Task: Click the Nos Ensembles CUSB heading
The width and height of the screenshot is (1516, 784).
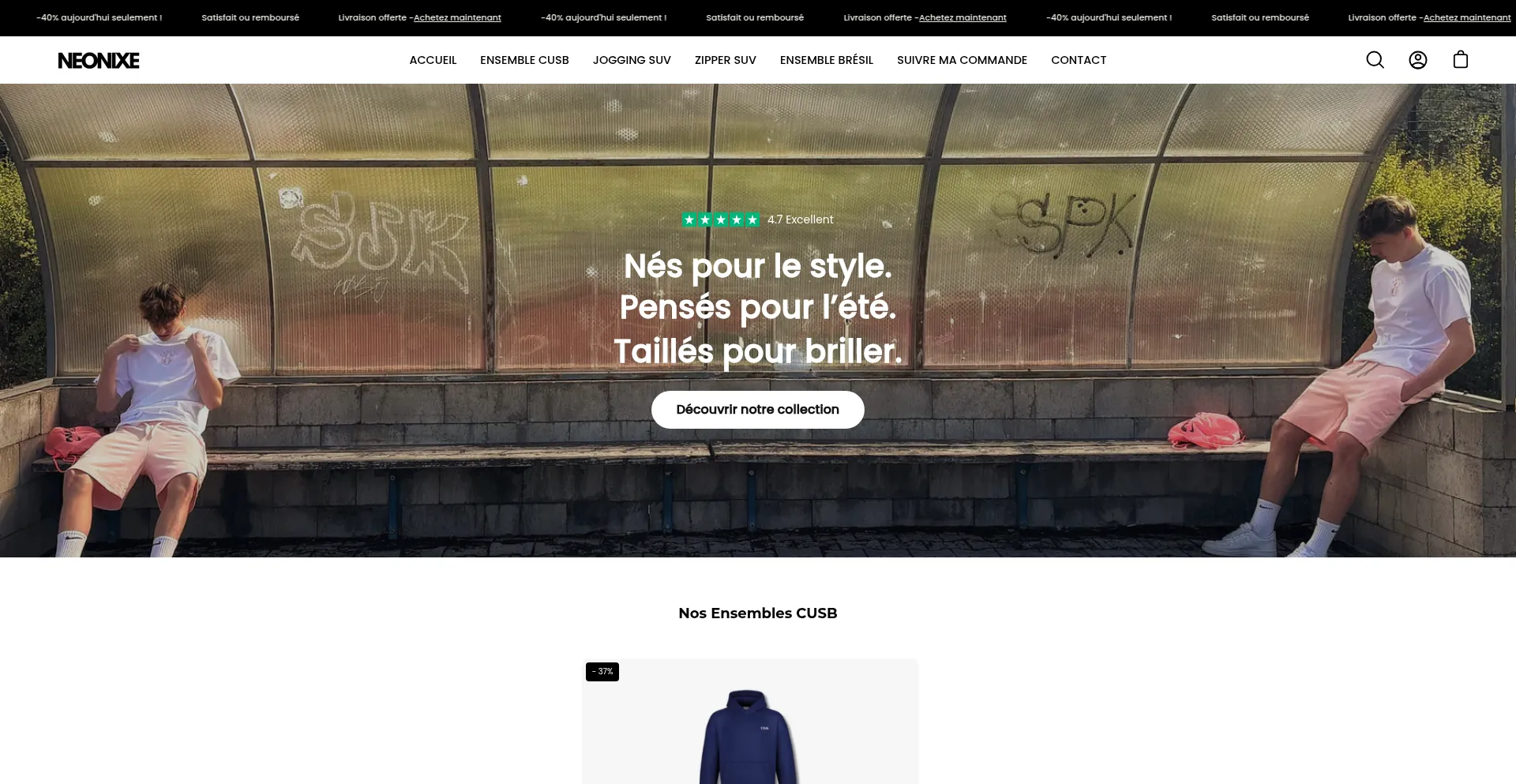Action: coord(758,613)
